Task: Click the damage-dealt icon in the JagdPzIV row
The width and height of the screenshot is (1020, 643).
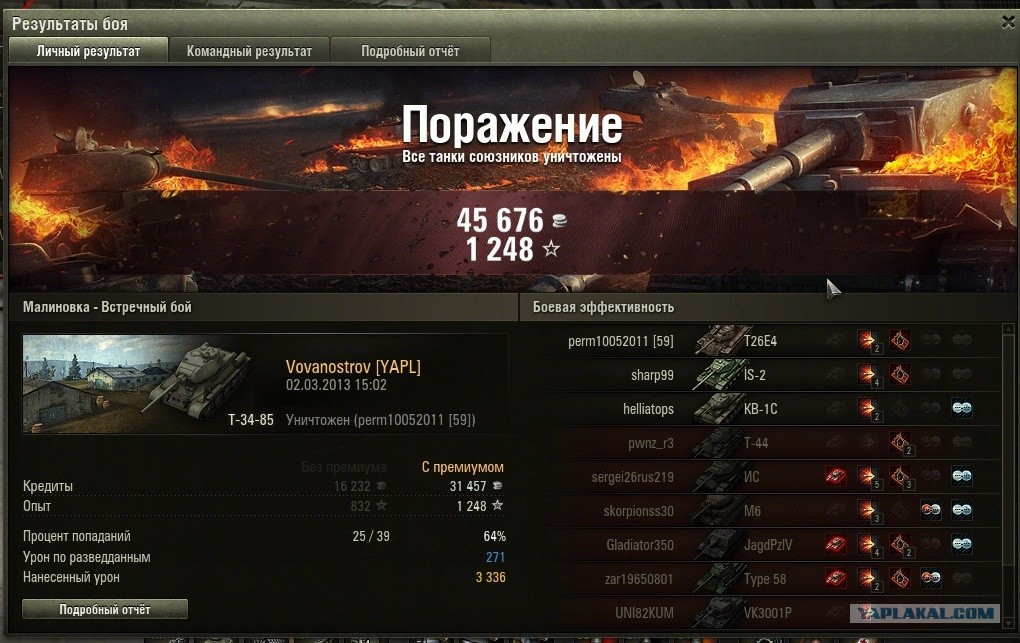Action: coord(867,544)
